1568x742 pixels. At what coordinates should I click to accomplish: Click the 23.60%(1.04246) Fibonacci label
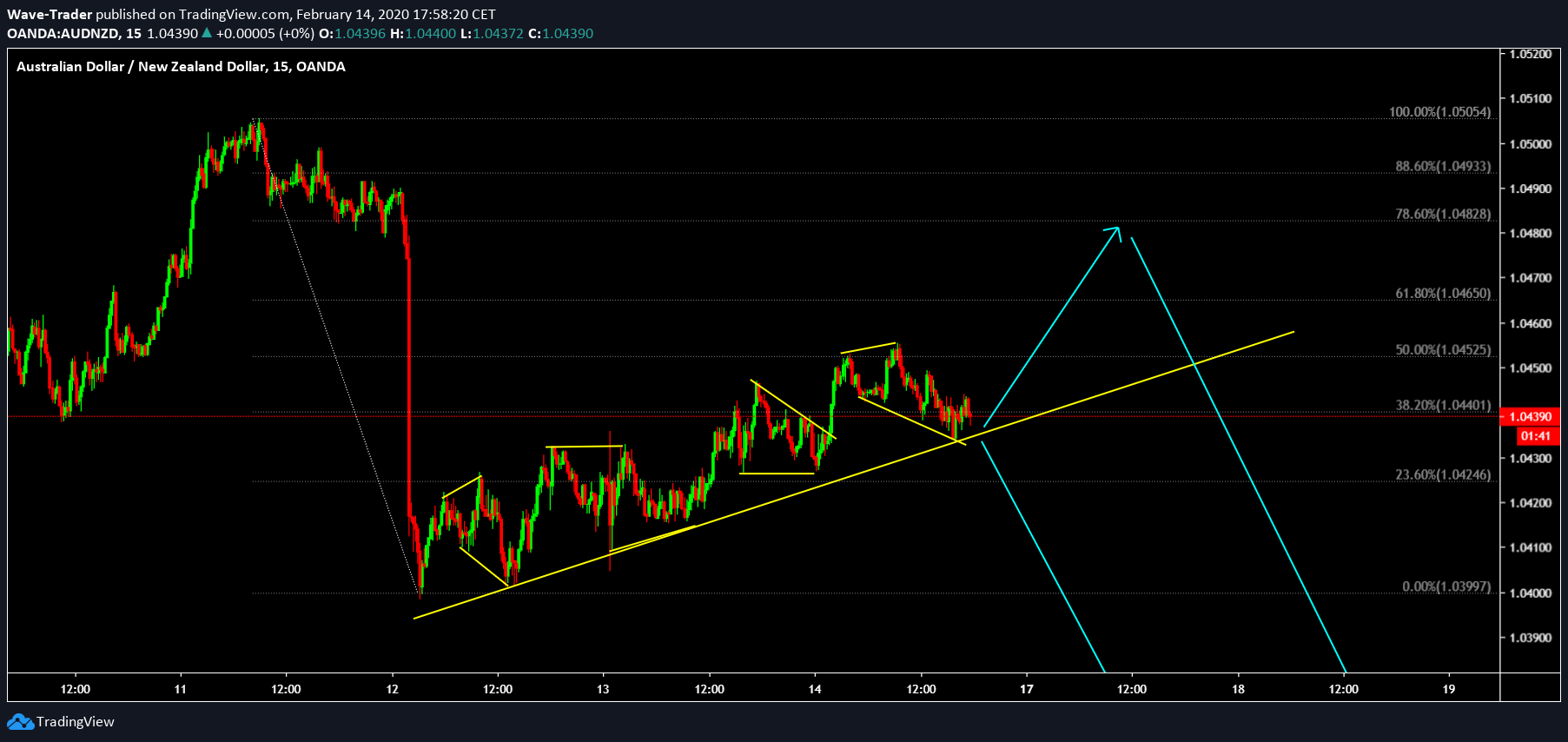pyautogui.click(x=1443, y=474)
